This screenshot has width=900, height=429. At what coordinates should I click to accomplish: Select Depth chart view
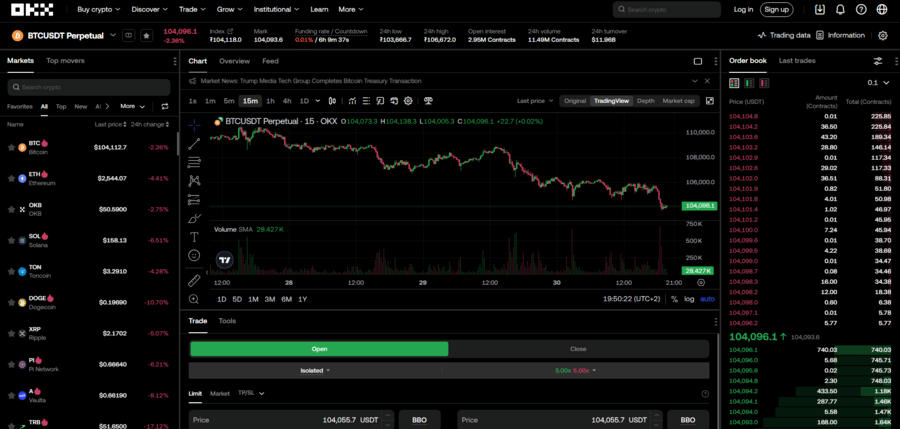pyautogui.click(x=645, y=101)
